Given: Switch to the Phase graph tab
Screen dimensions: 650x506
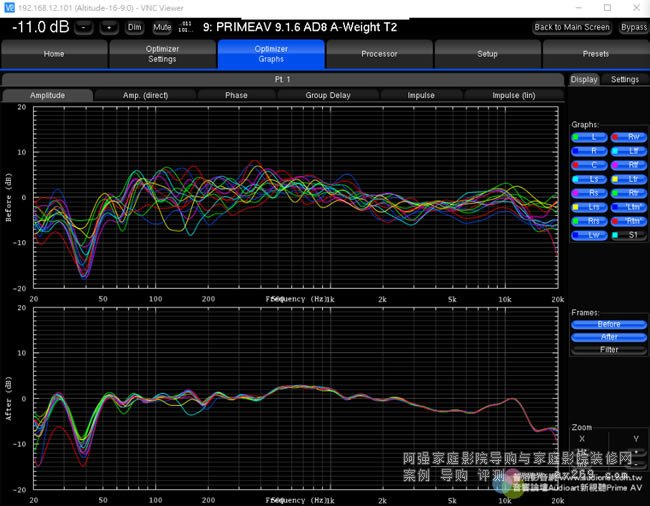Looking at the screenshot, I should pyautogui.click(x=236, y=95).
